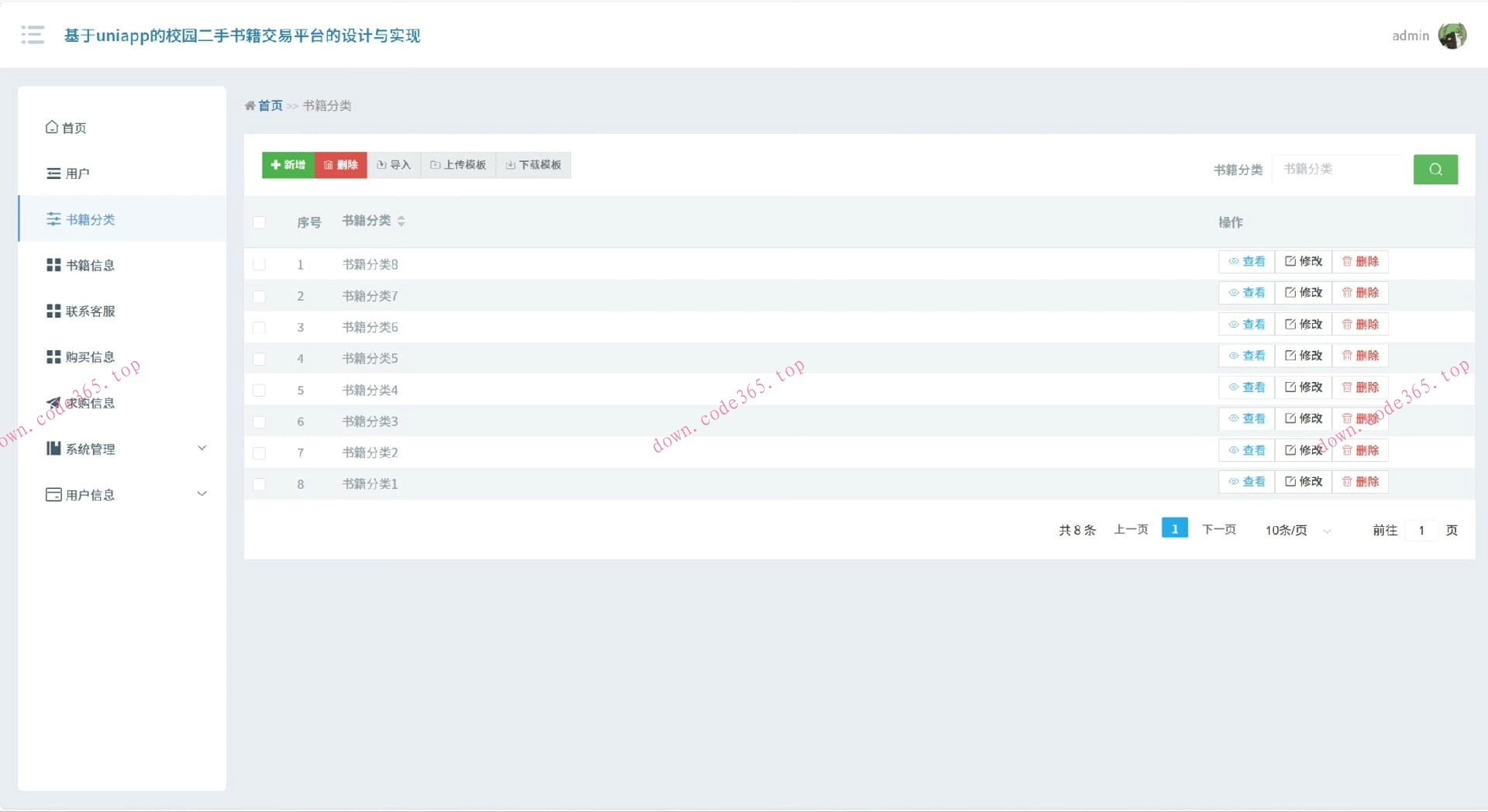
Task: Click the 修改 edit button for 书籍分类6
Action: [1304, 325]
